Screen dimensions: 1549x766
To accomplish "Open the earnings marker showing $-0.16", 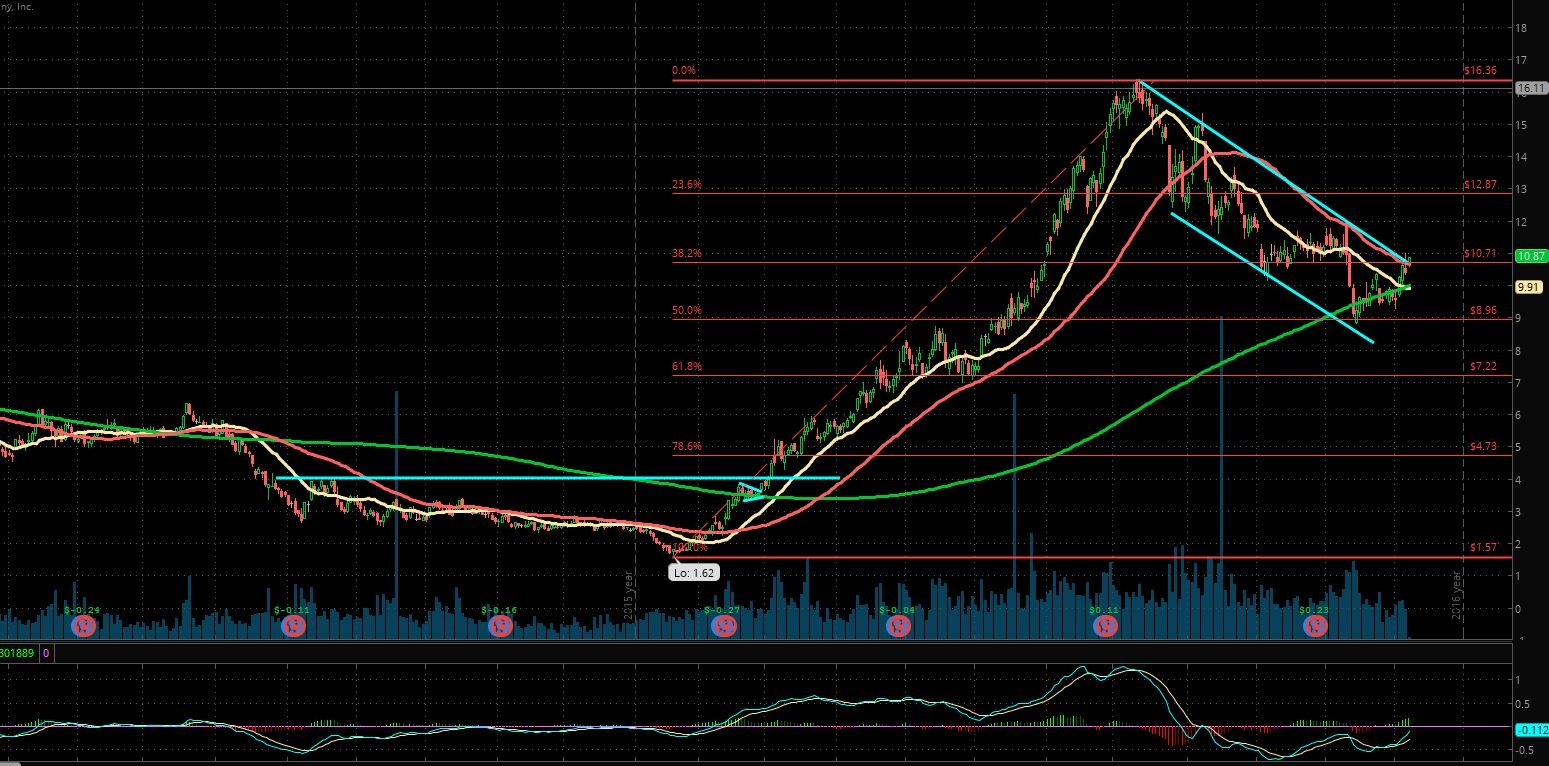I will [500, 626].
